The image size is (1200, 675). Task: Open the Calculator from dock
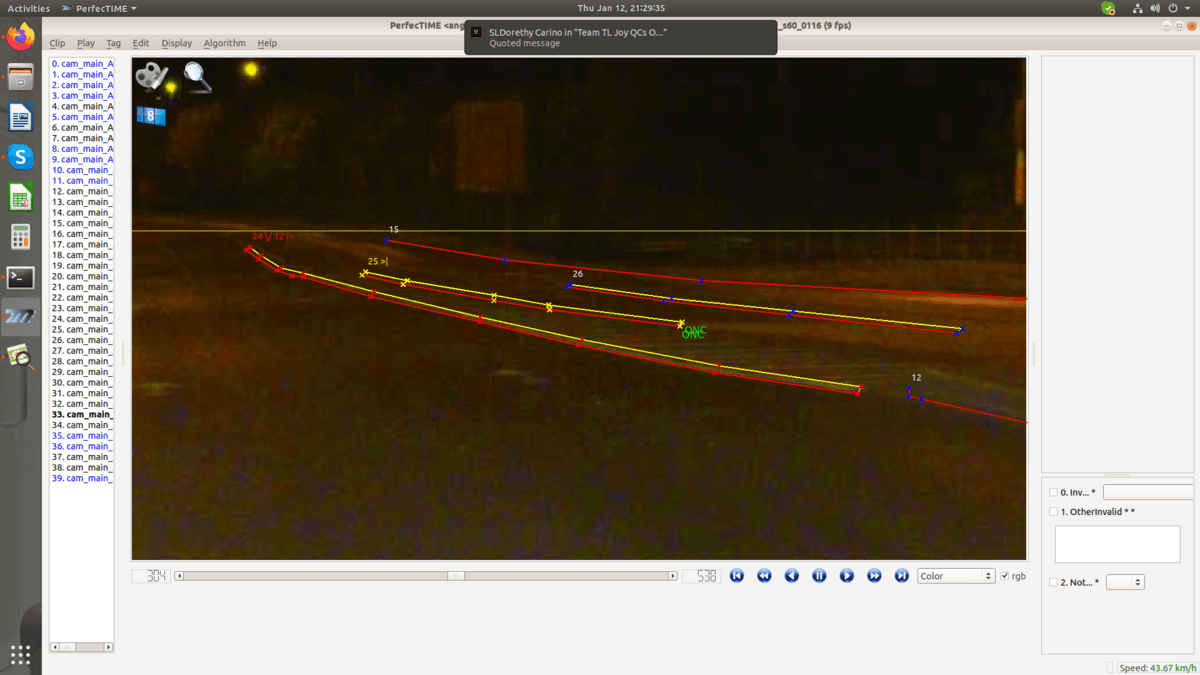click(x=20, y=237)
